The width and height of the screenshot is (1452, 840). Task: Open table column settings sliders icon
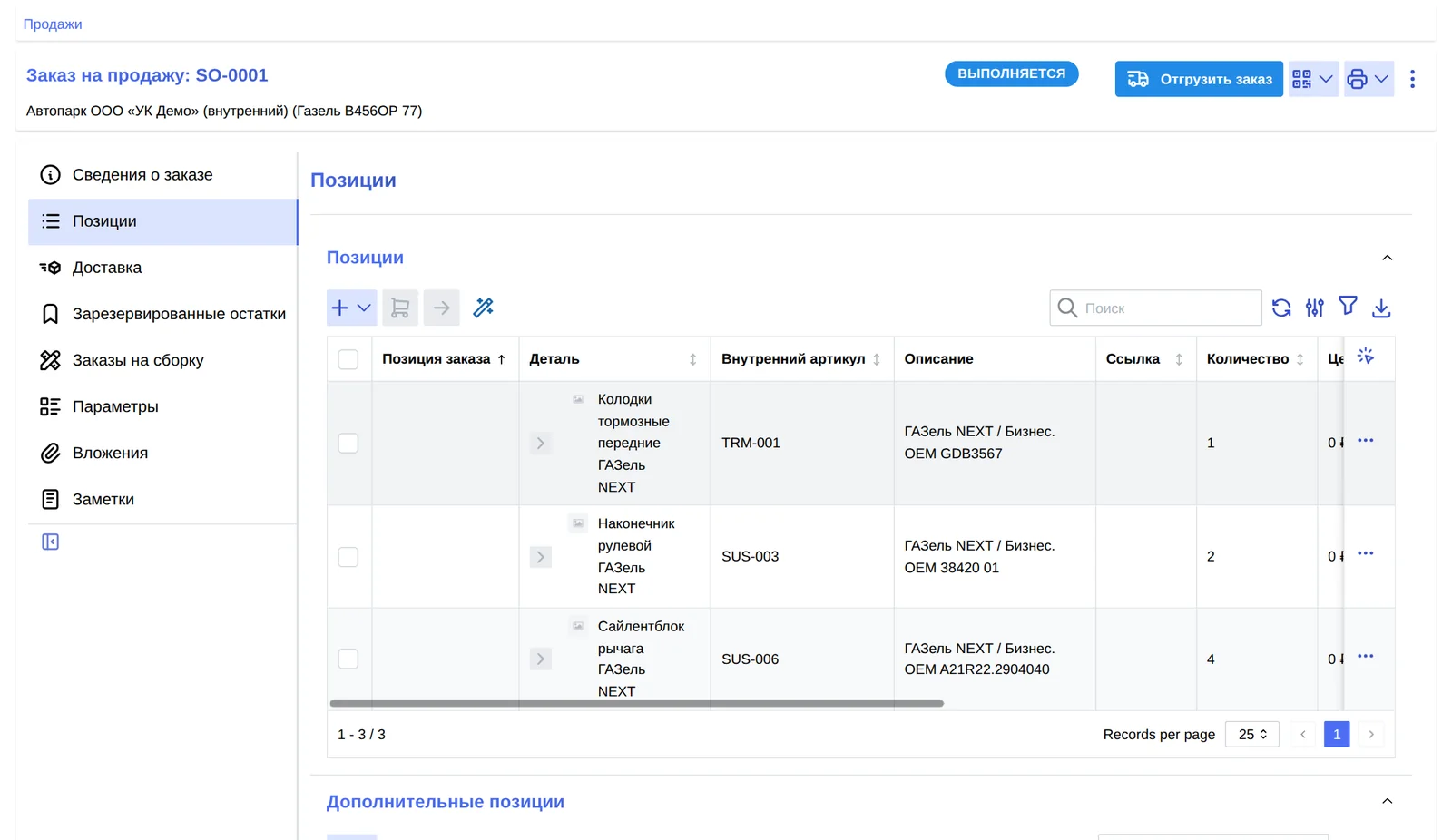[x=1315, y=308]
